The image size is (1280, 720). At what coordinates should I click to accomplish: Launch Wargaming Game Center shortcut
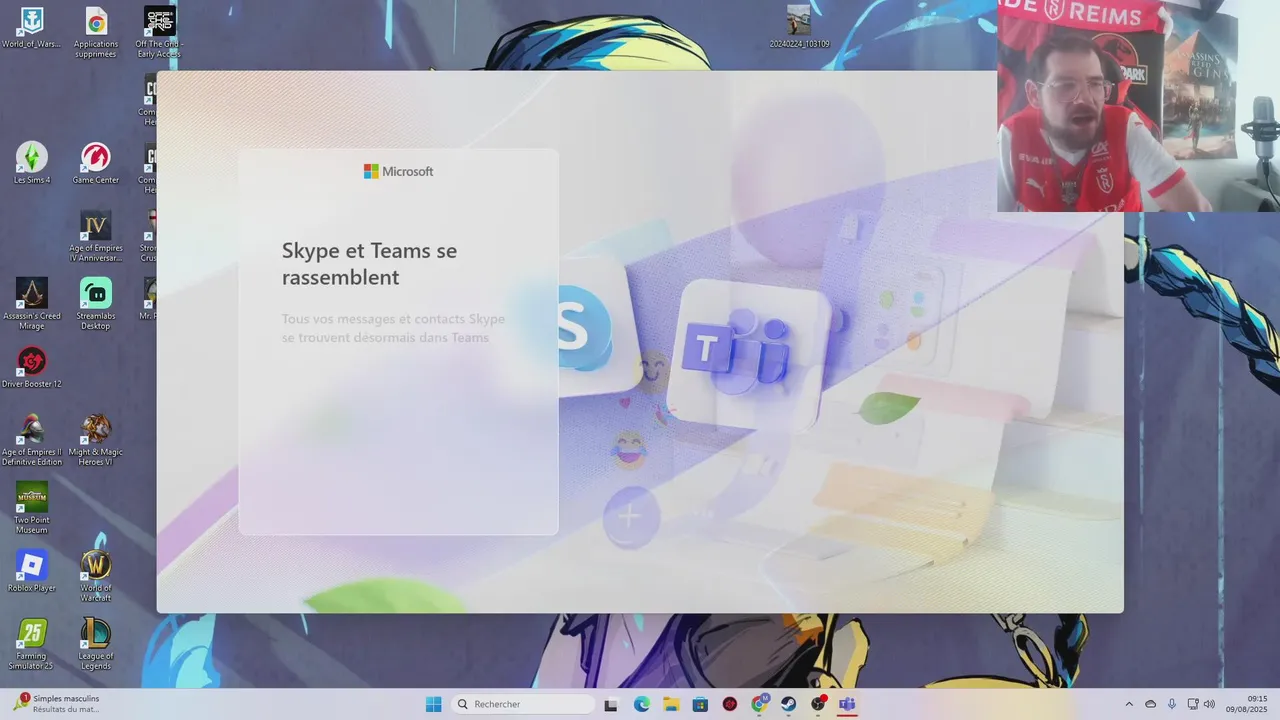tap(96, 163)
